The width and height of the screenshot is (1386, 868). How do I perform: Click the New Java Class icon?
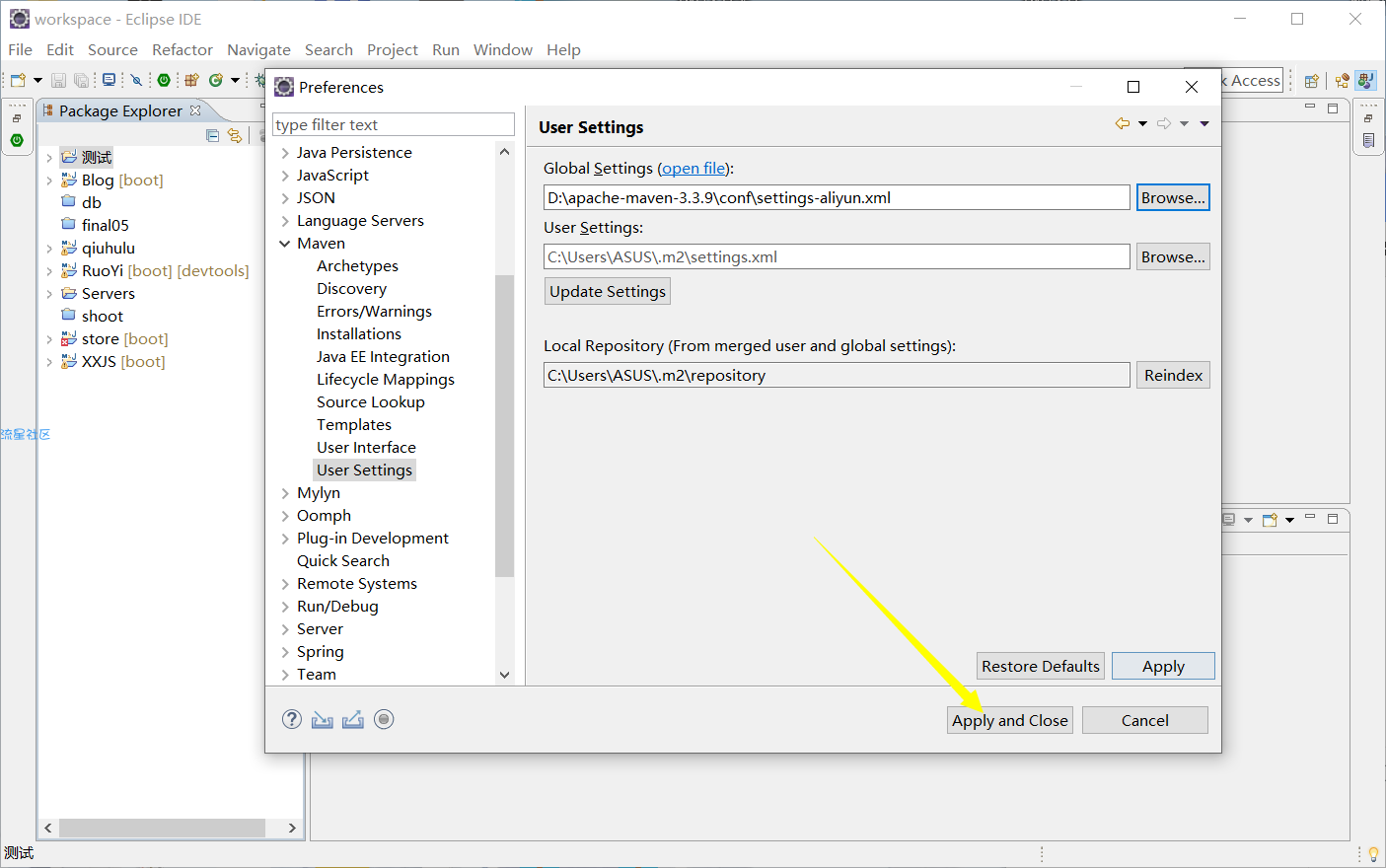click(216, 80)
